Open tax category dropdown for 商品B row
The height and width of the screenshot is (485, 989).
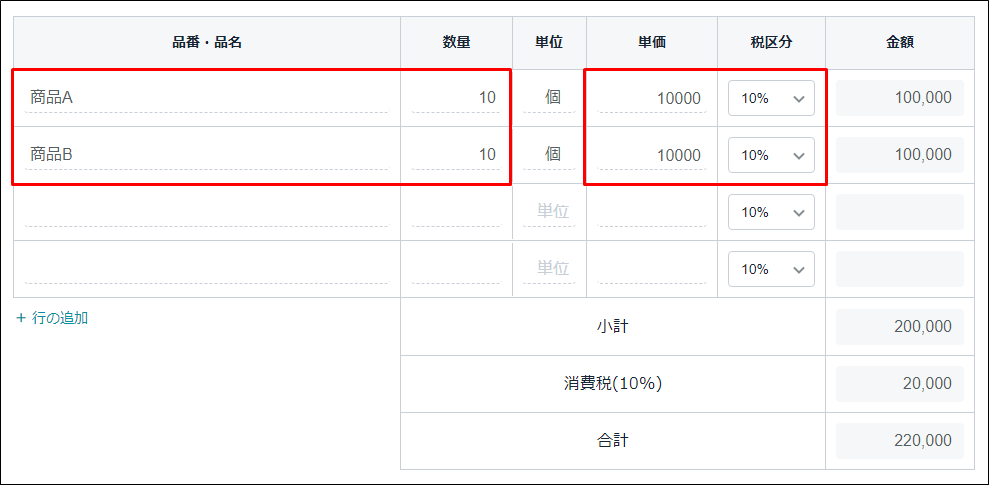click(x=771, y=155)
